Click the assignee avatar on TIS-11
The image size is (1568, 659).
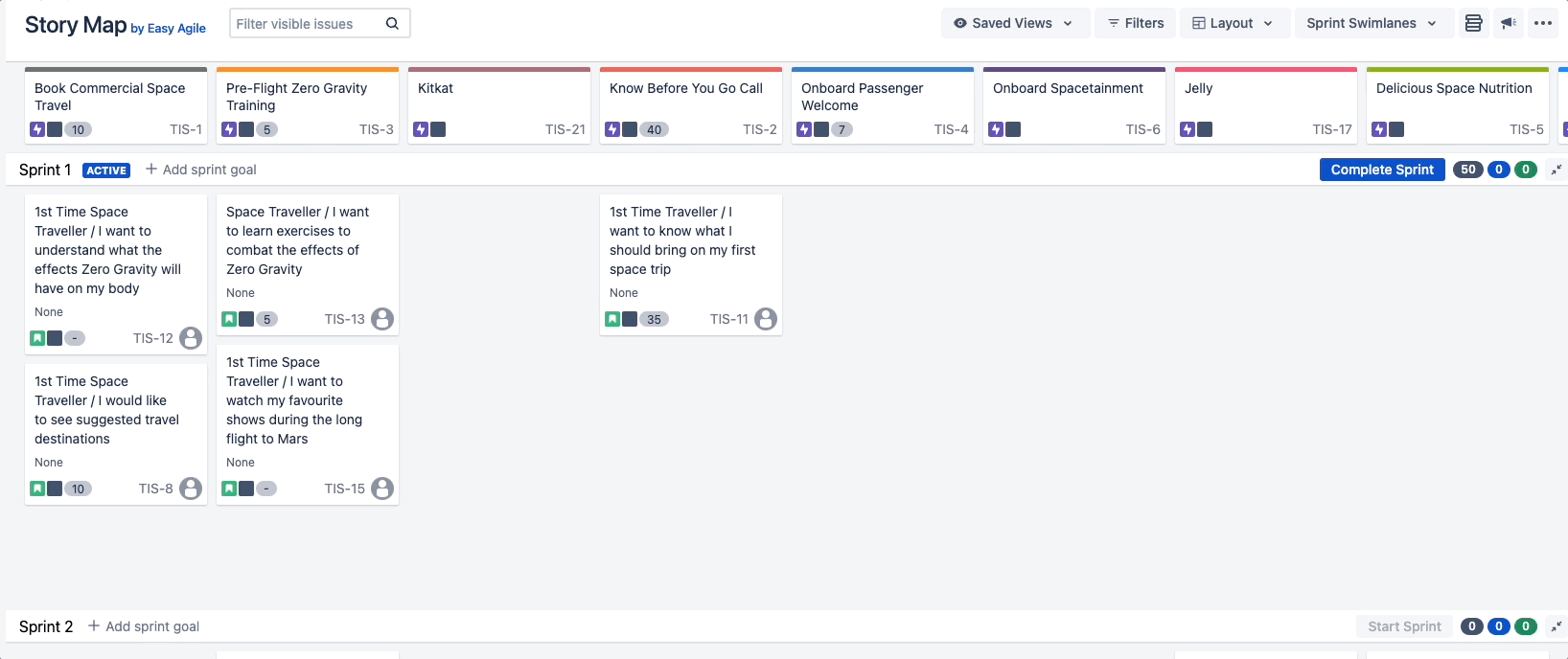coord(766,319)
